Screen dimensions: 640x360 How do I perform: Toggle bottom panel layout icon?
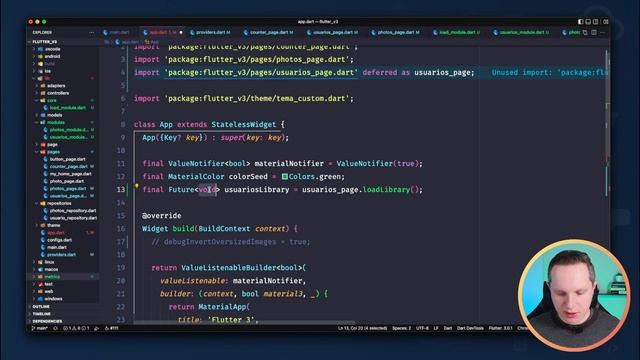click(588, 22)
